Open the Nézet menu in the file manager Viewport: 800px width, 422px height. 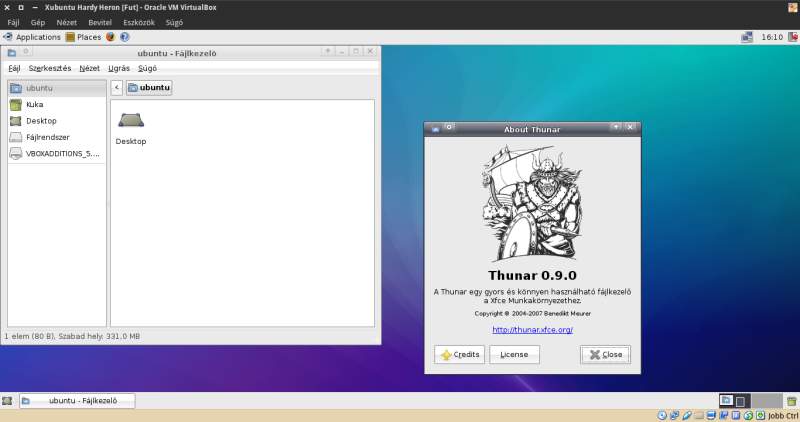89,68
